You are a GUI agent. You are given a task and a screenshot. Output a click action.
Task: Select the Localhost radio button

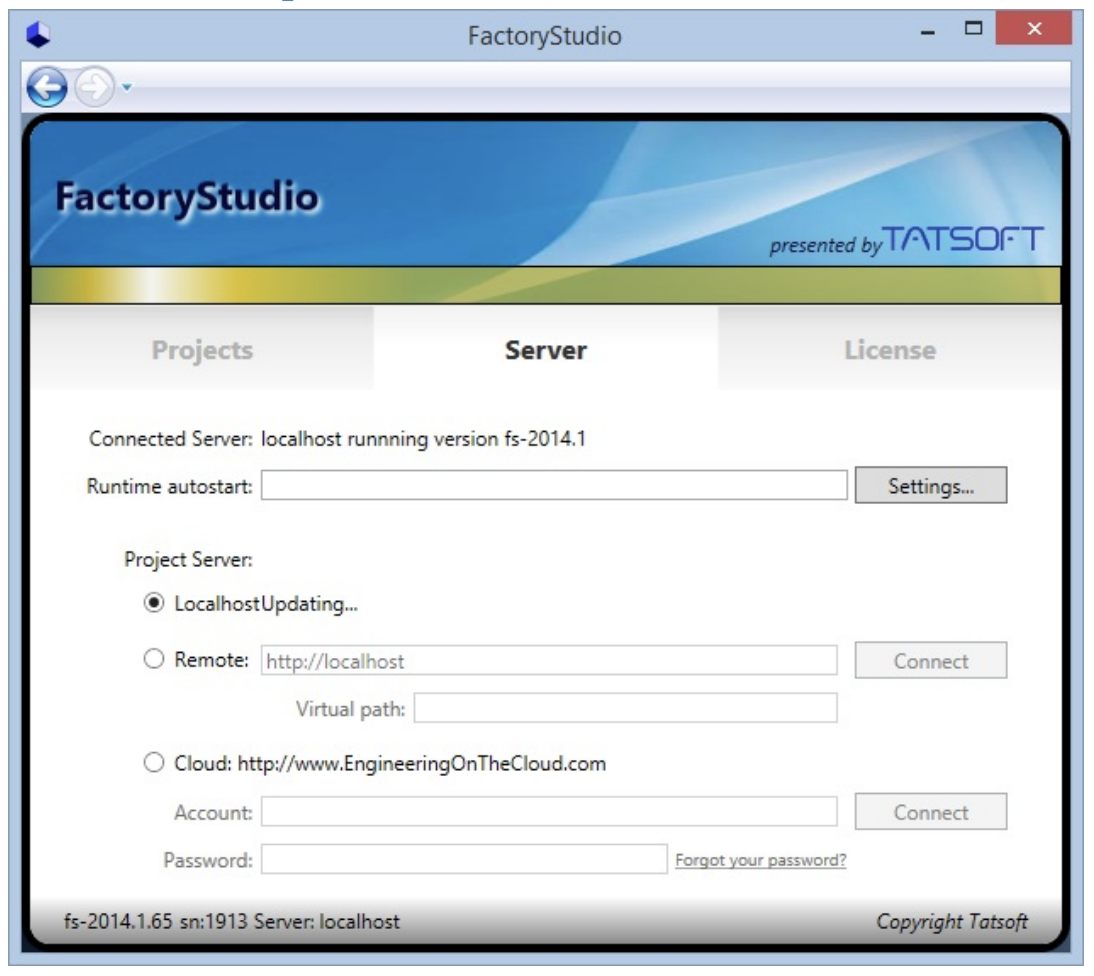(x=153, y=604)
